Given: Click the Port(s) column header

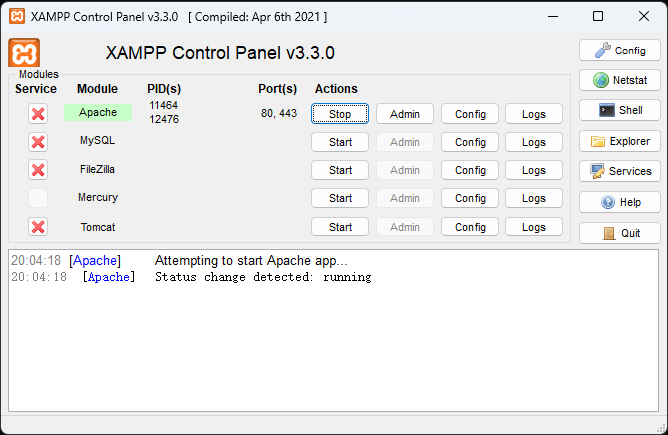Looking at the screenshot, I should pos(277,89).
